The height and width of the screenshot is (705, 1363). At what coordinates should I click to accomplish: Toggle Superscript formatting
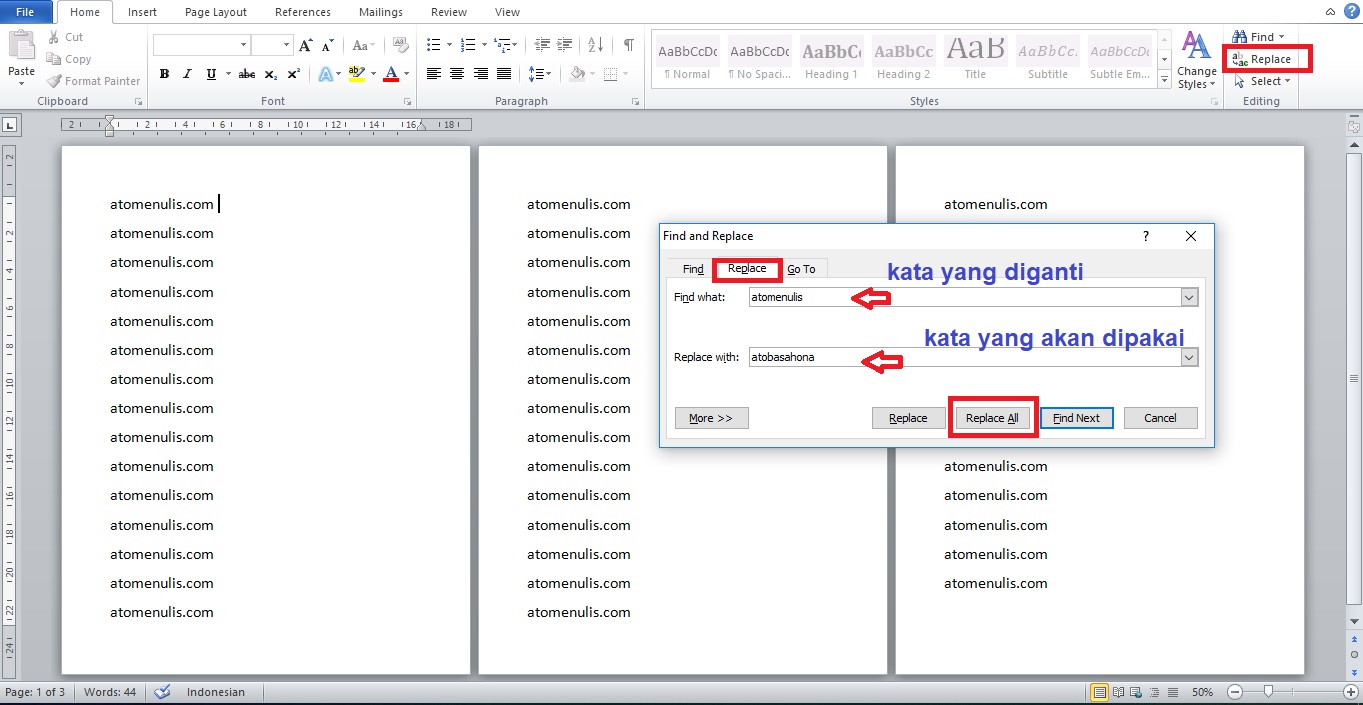click(294, 74)
